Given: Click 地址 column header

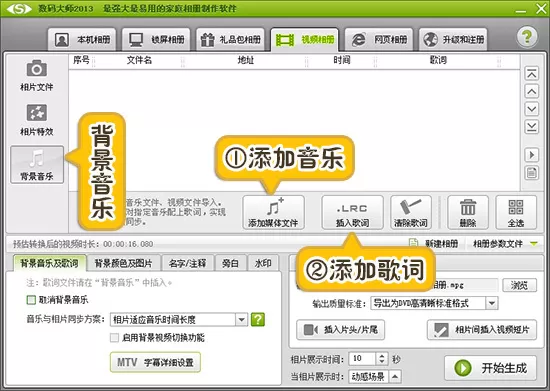Looking at the screenshot, I should tap(246, 60).
